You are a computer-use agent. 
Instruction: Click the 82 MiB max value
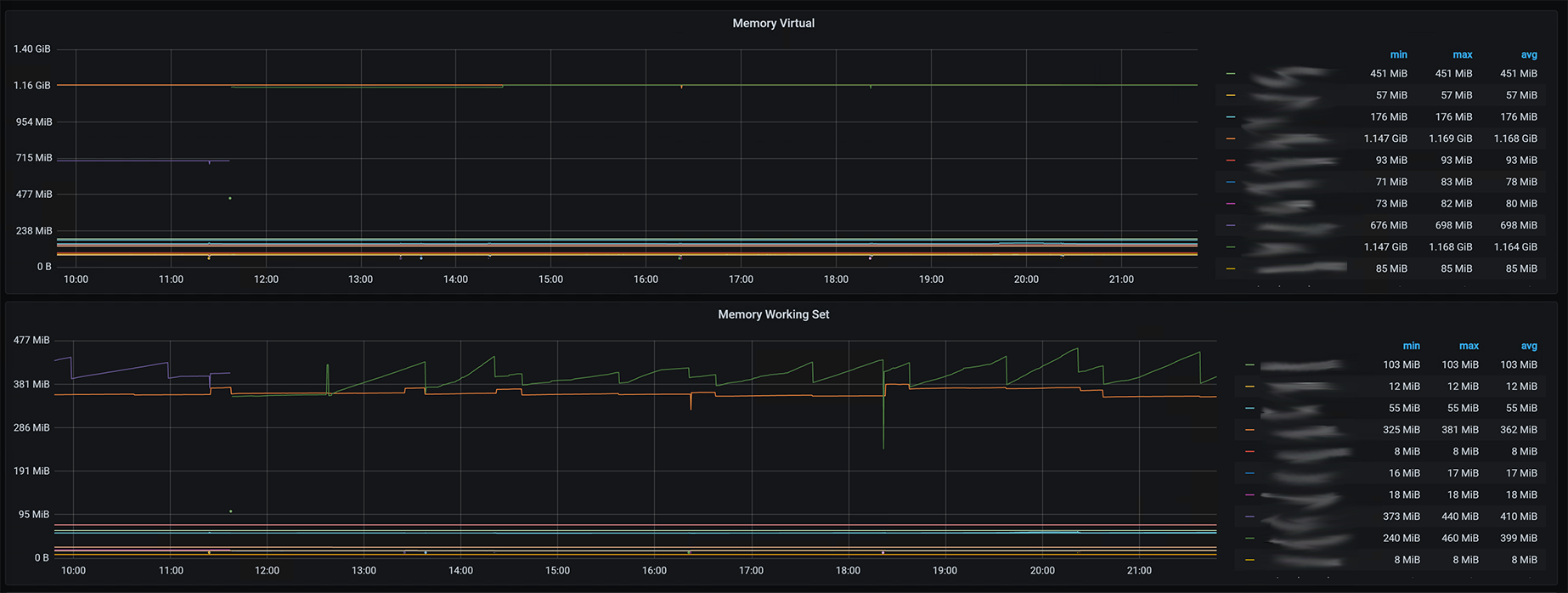(1456, 204)
